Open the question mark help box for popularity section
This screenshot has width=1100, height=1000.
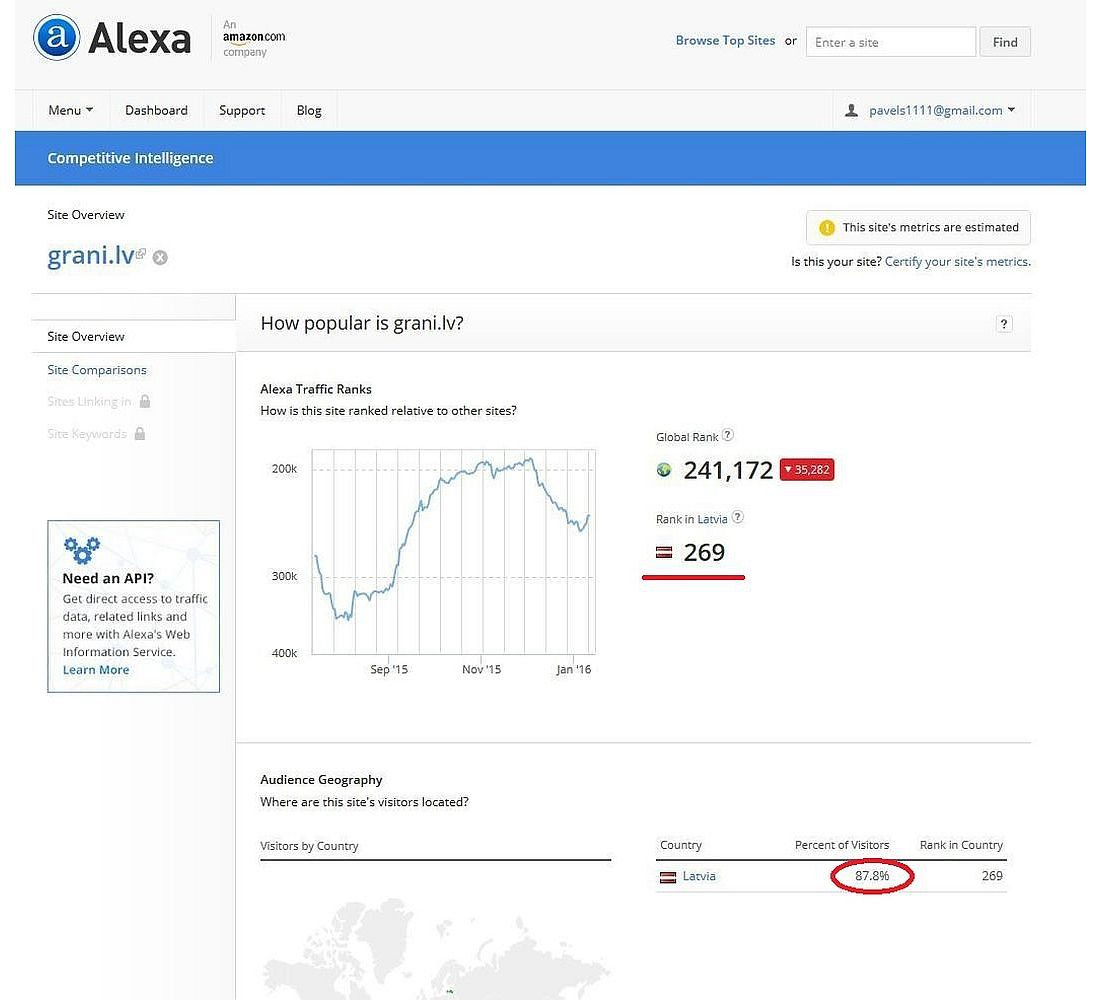click(1004, 323)
